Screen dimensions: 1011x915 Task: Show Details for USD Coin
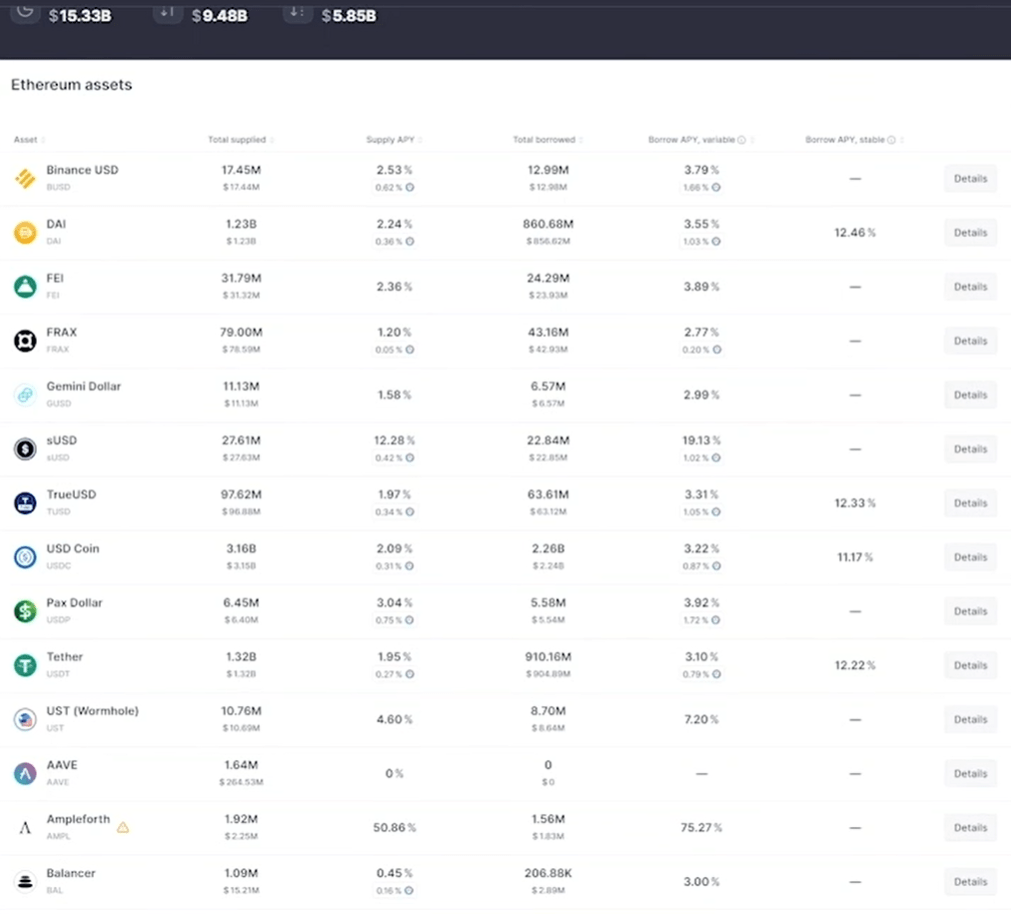click(x=970, y=557)
